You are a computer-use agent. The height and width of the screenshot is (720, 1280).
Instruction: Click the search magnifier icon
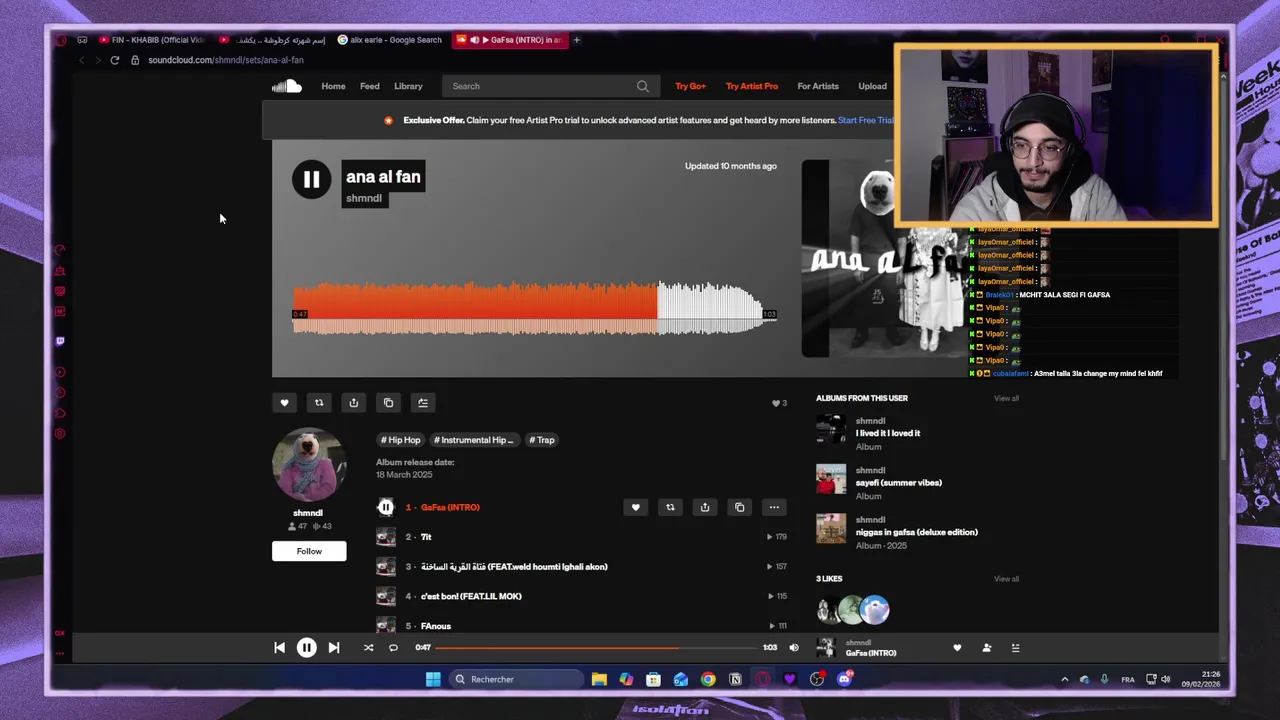point(643,86)
